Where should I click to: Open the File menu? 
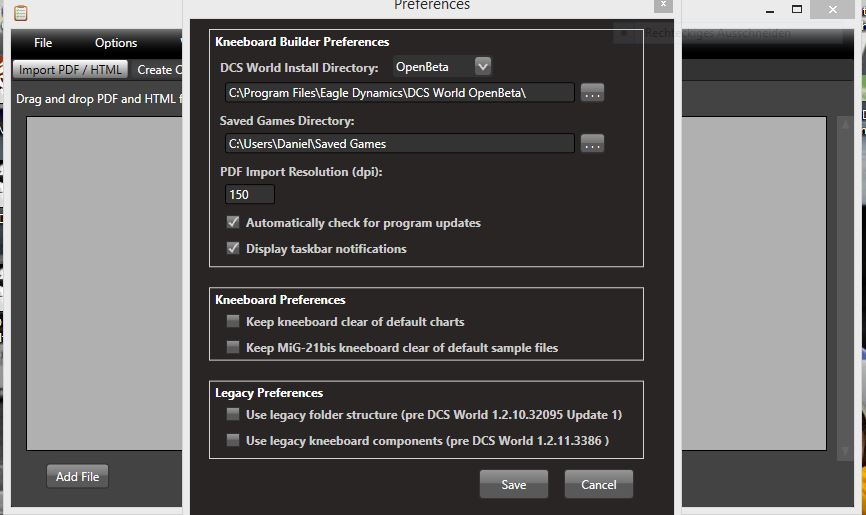(x=43, y=43)
